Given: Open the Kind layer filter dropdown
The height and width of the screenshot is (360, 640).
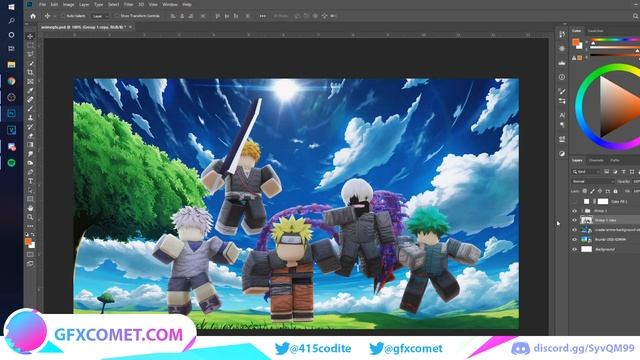Looking at the screenshot, I should point(586,172).
